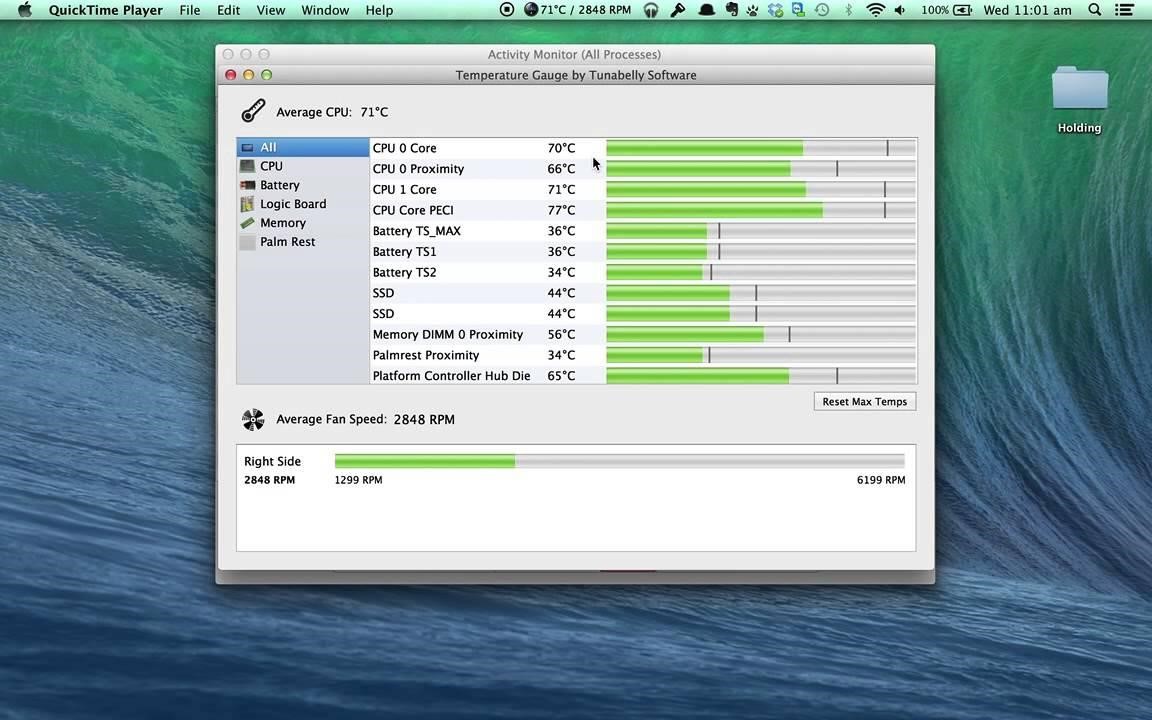Viewport: 1152px width, 720px height.
Task: Click the Average CPU: 71°C reading
Action: [332, 112]
